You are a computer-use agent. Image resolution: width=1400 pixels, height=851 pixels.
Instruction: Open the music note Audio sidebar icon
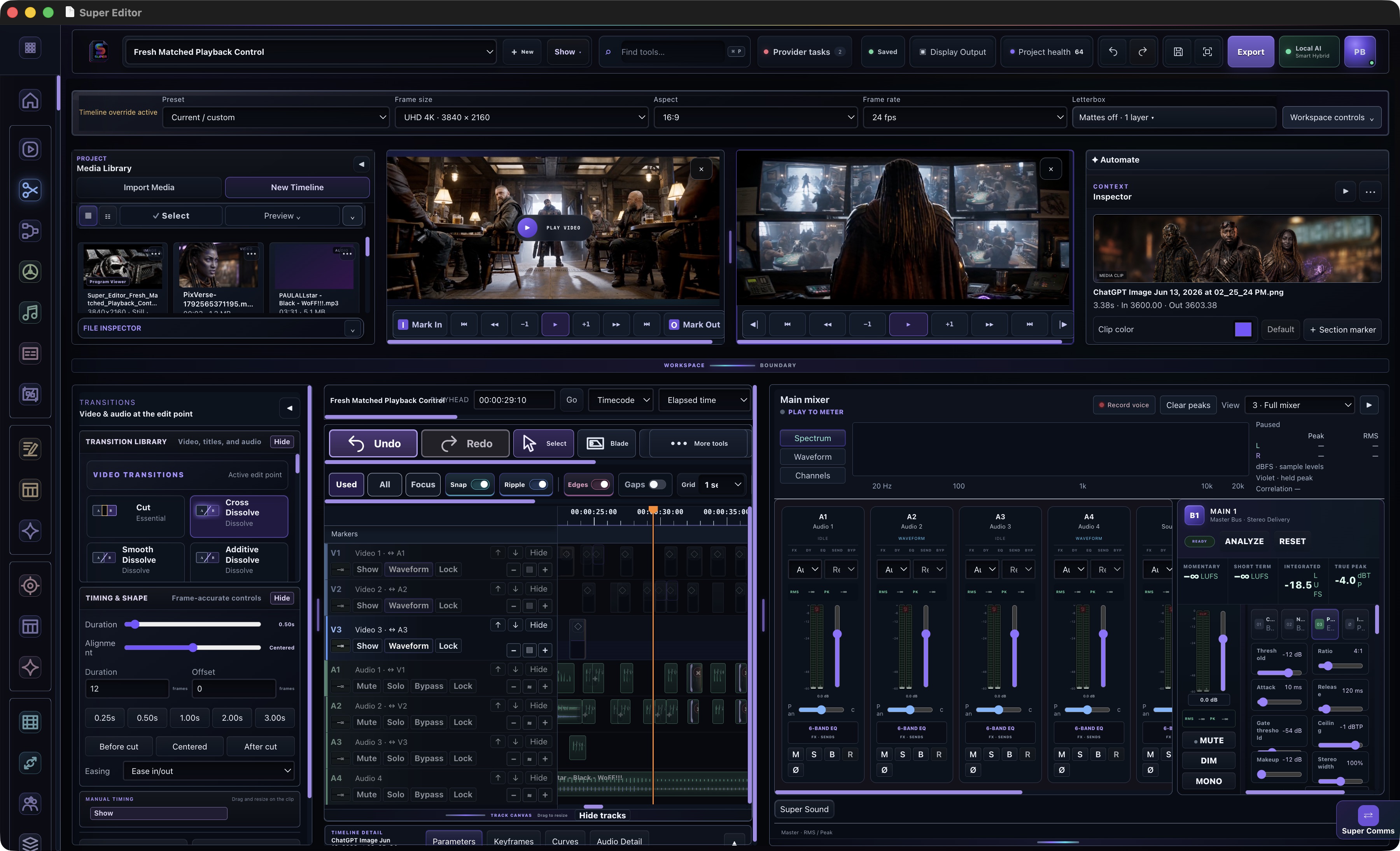click(x=30, y=312)
